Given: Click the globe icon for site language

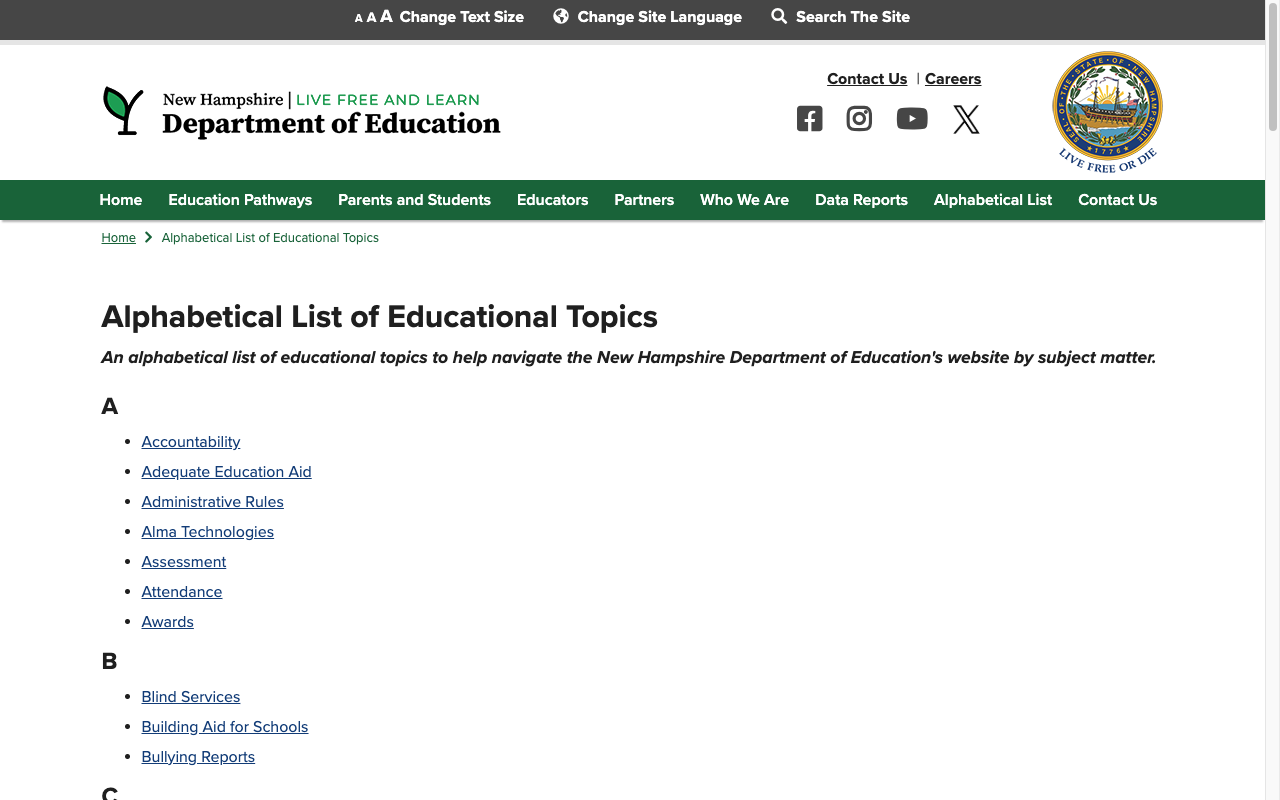Looking at the screenshot, I should tap(561, 16).
